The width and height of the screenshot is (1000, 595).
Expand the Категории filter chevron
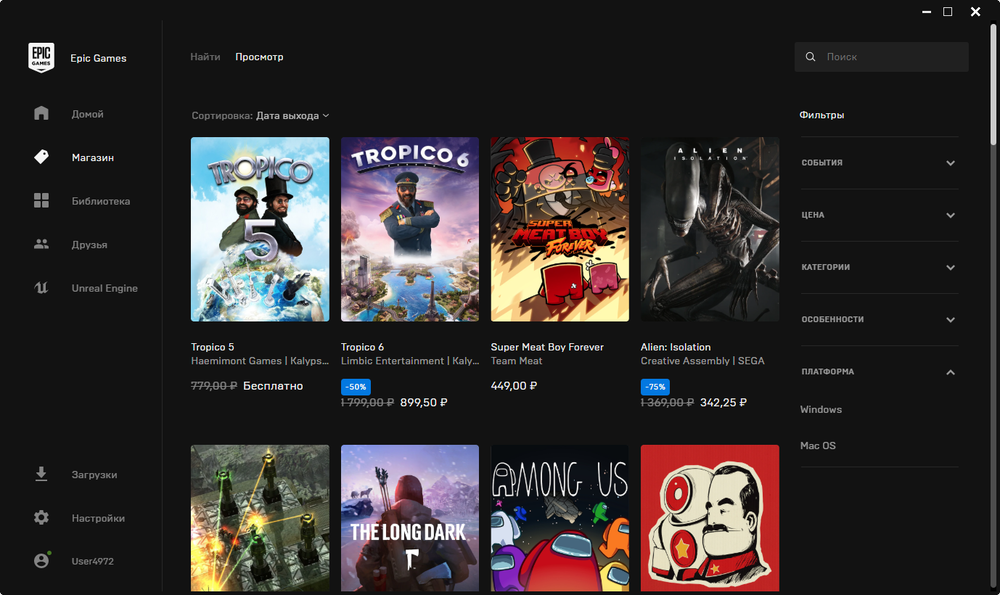[x=950, y=267]
